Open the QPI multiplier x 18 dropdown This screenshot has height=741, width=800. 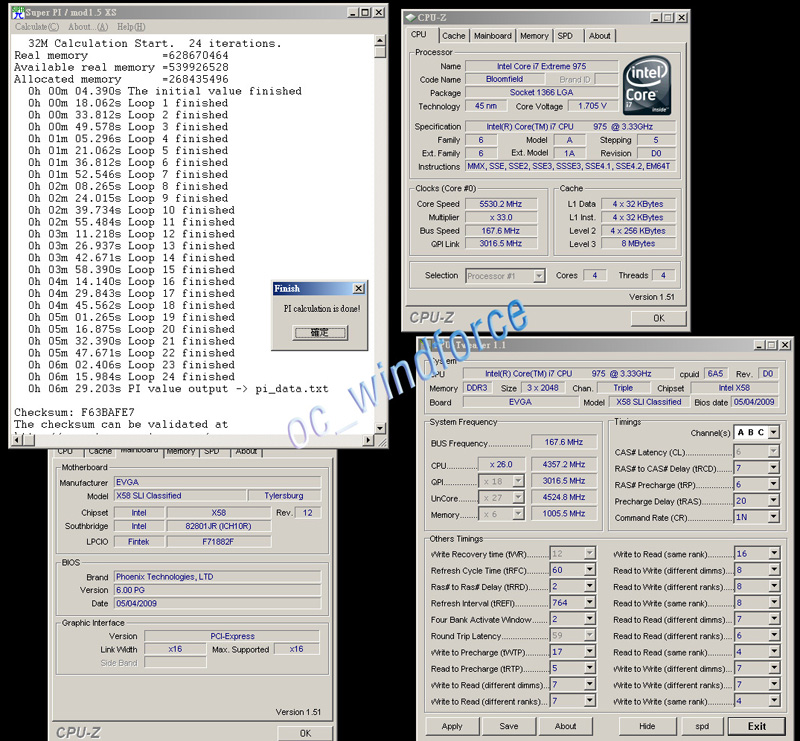[x=518, y=481]
